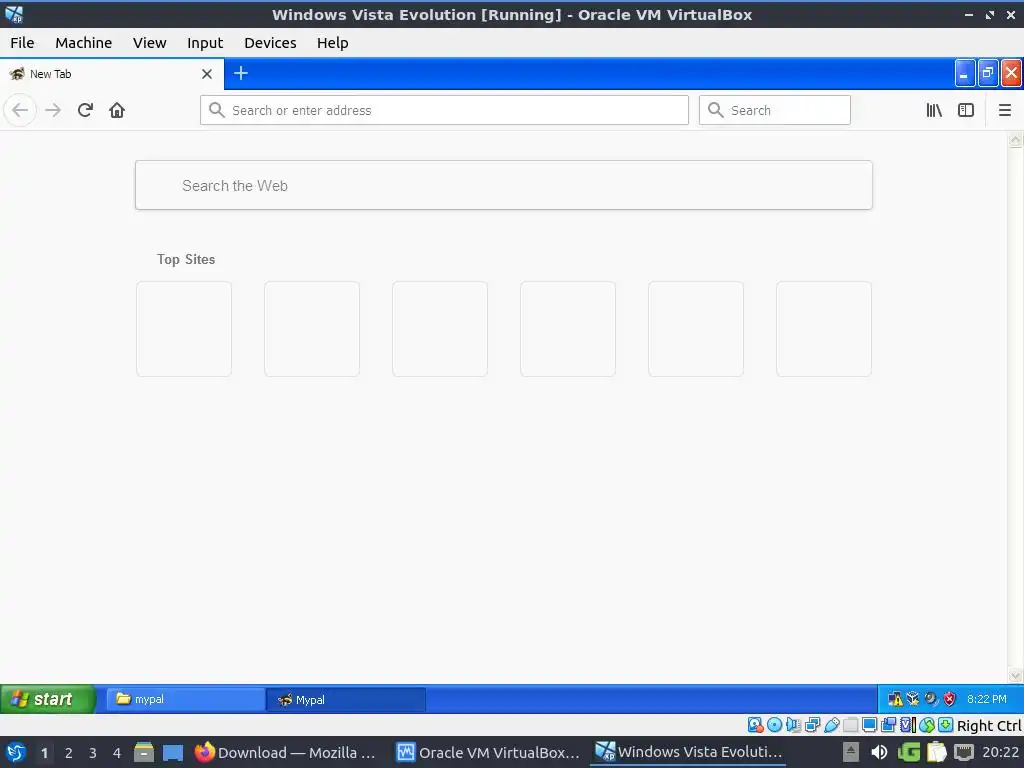Select the New Tab tab
This screenshot has height=768, width=1024.
(x=112, y=74)
